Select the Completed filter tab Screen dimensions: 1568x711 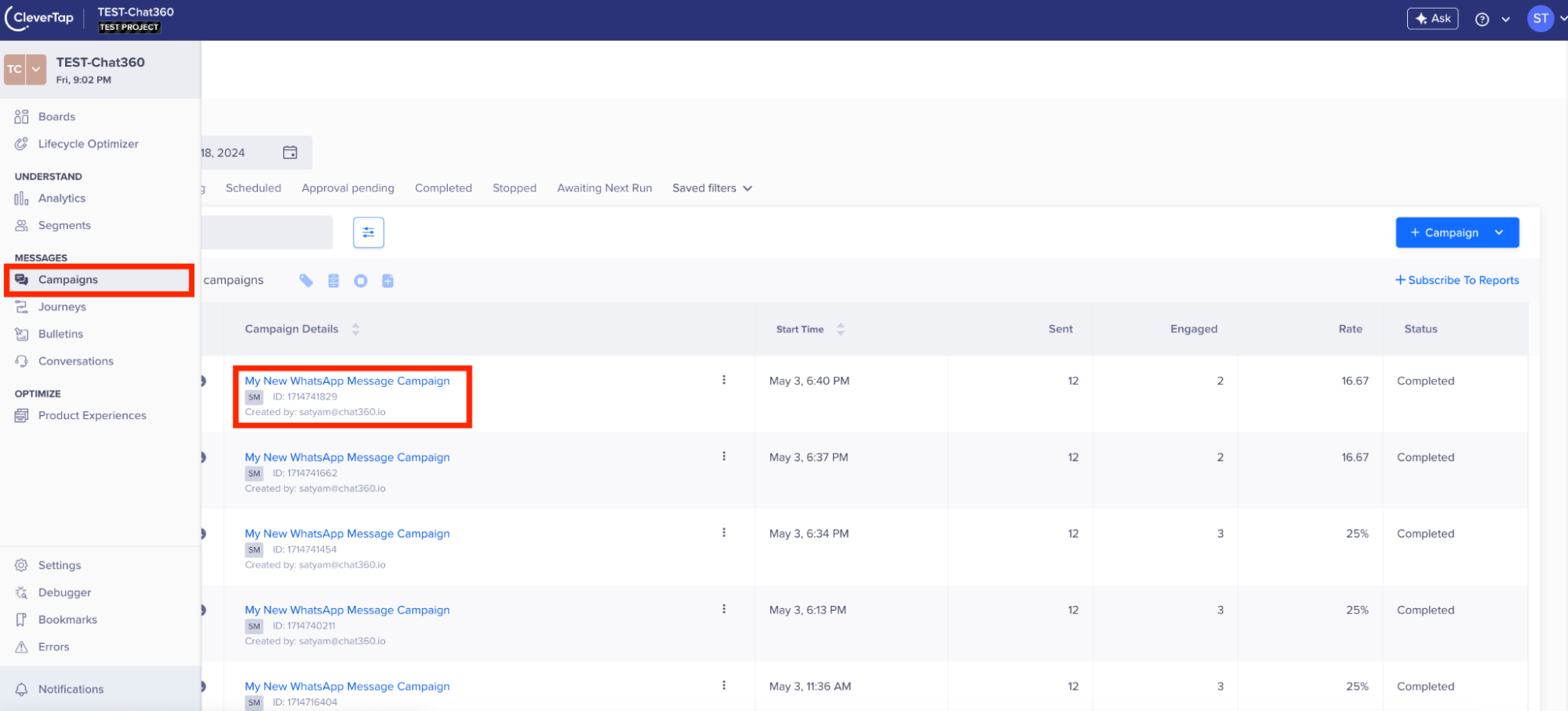(443, 188)
